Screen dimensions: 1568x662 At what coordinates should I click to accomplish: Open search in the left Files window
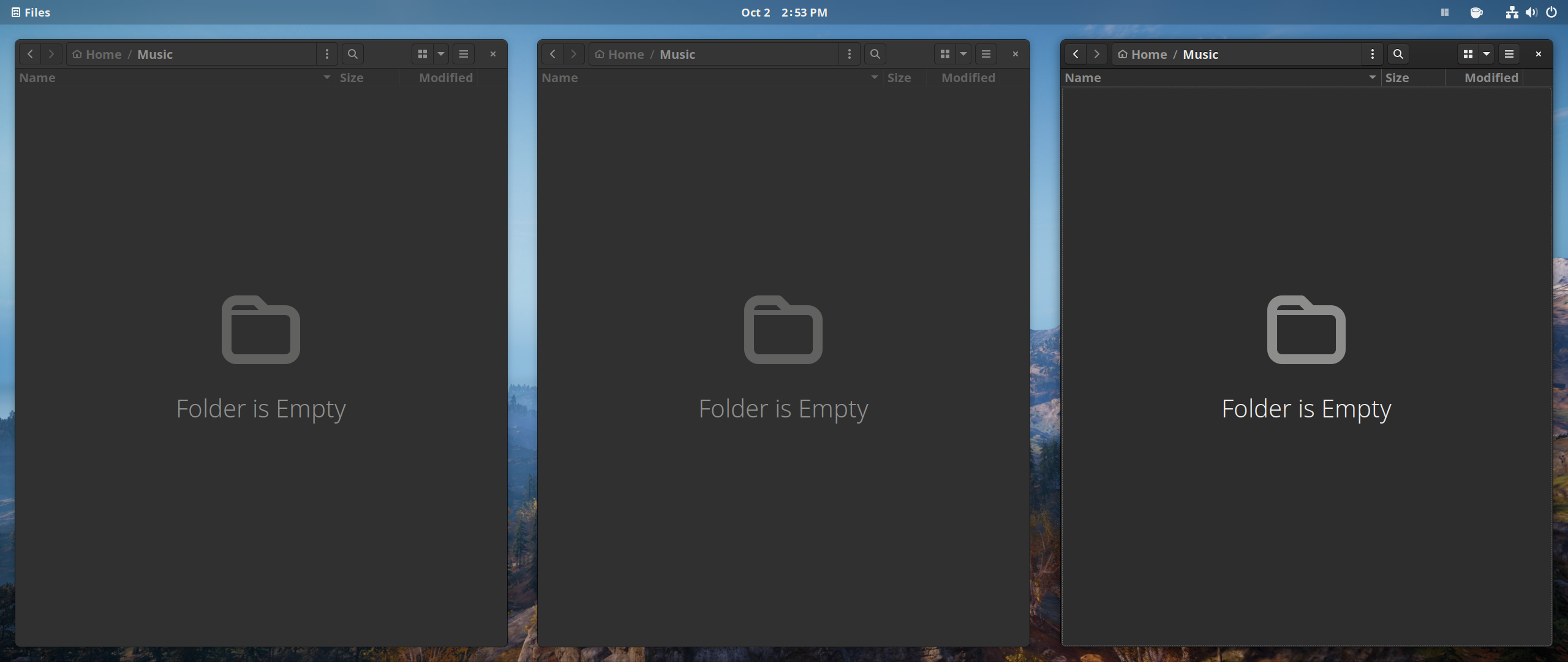tap(353, 54)
